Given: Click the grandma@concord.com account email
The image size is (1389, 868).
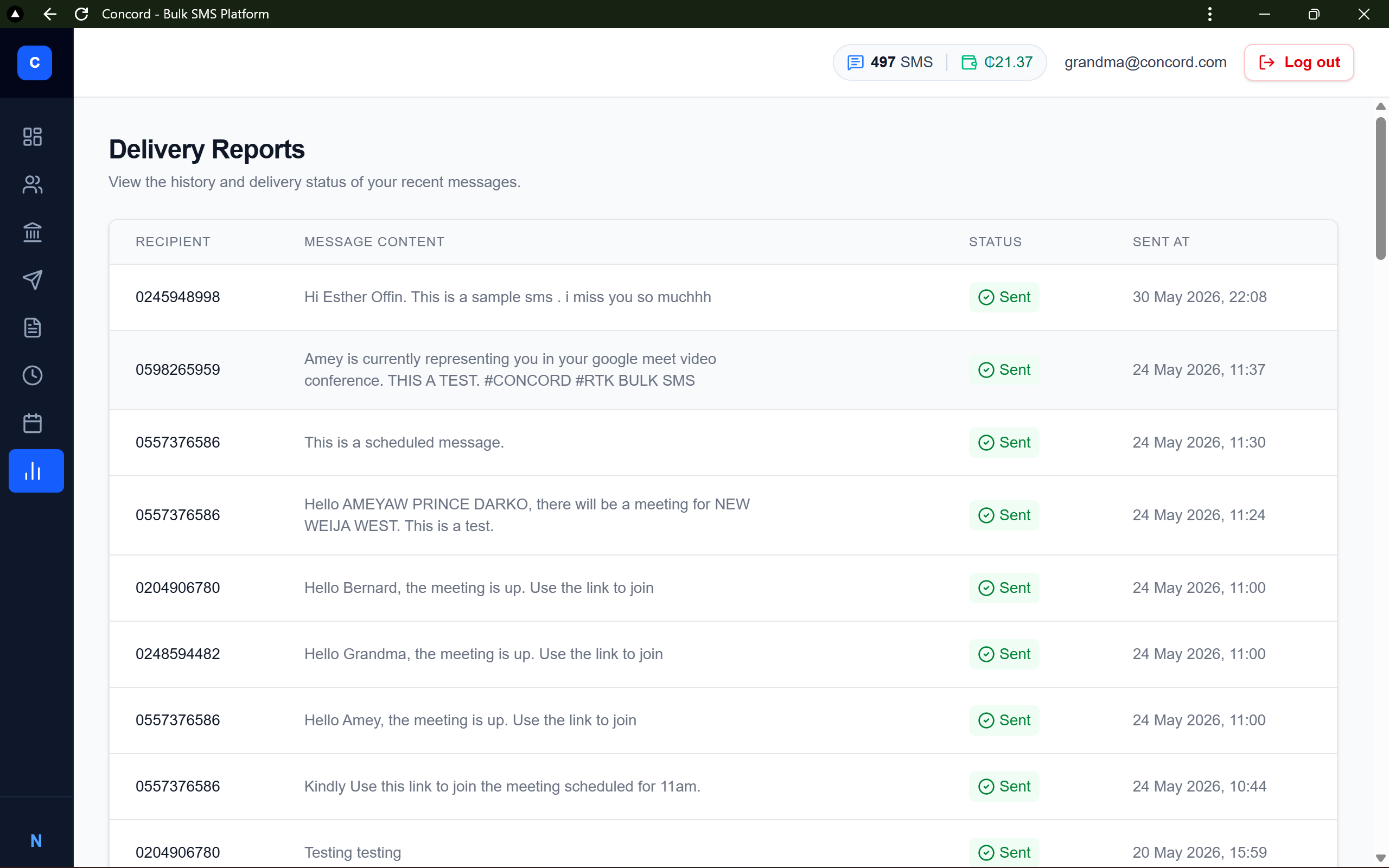Looking at the screenshot, I should click(1145, 62).
